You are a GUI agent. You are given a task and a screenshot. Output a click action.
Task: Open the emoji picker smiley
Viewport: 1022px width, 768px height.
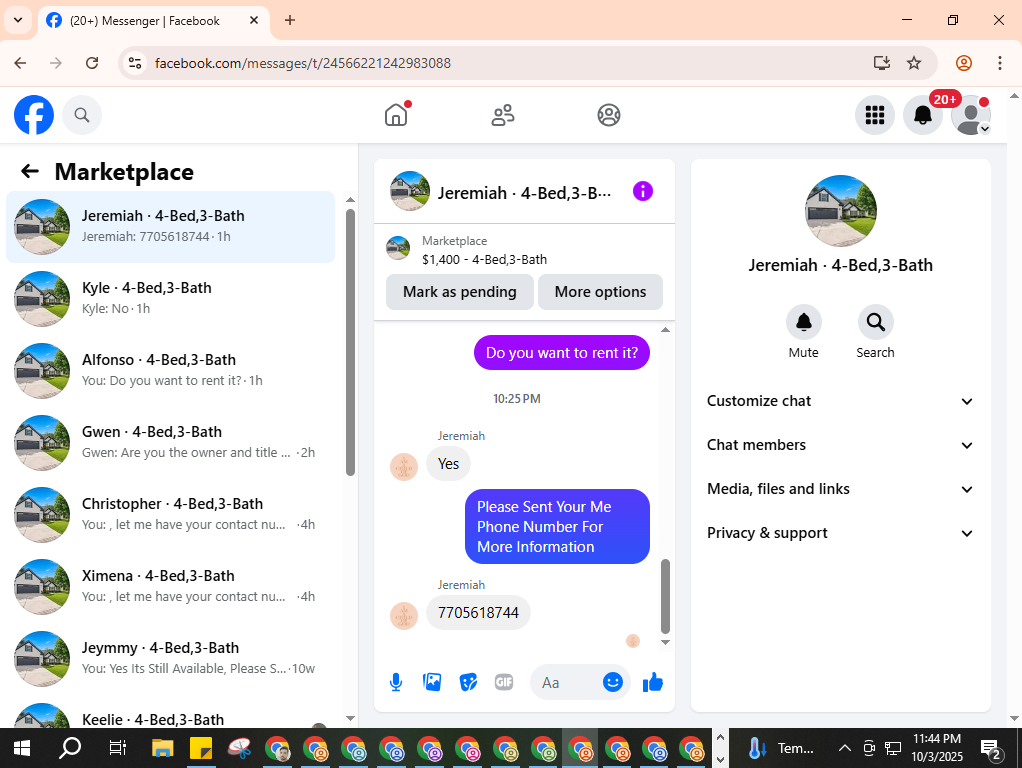click(x=613, y=683)
